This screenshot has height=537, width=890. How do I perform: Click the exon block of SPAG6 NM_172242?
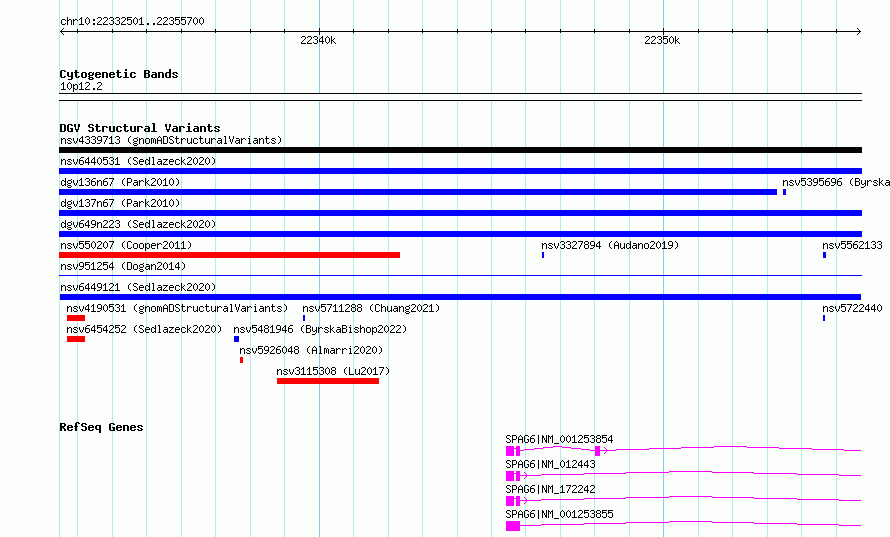point(510,501)
